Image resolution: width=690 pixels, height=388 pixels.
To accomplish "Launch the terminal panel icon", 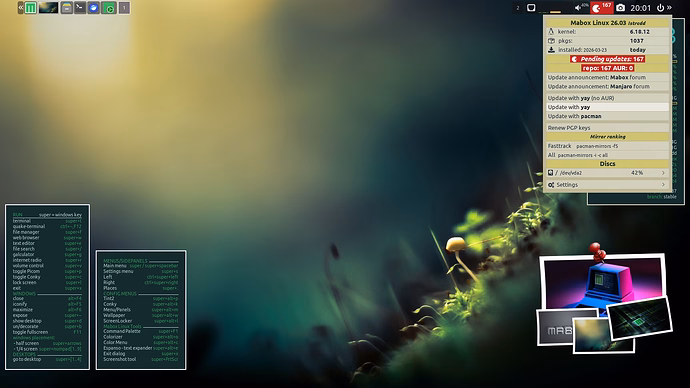I will pyautogui.click(x=80, y=7).
